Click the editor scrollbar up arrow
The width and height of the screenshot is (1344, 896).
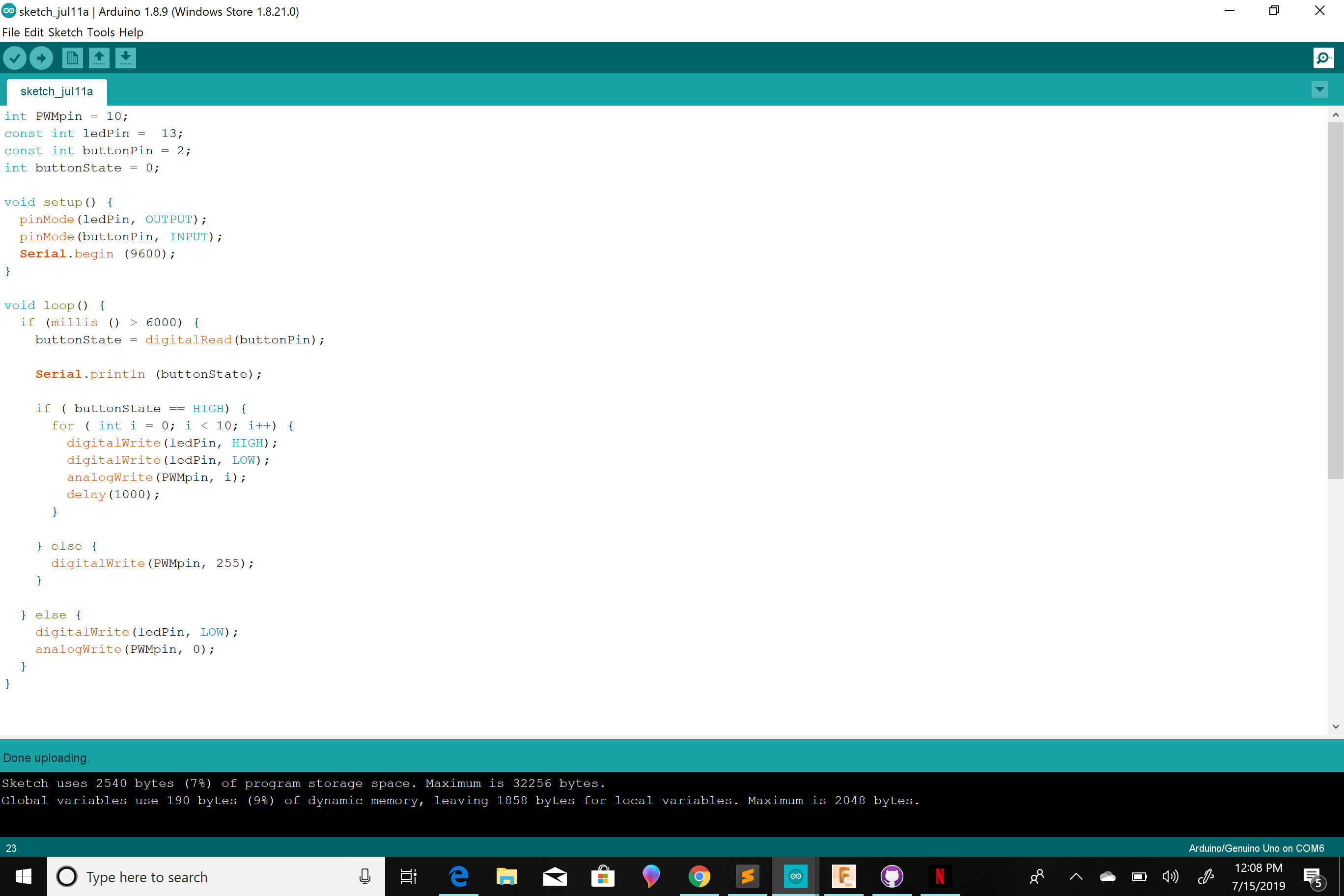[1336, 114]
